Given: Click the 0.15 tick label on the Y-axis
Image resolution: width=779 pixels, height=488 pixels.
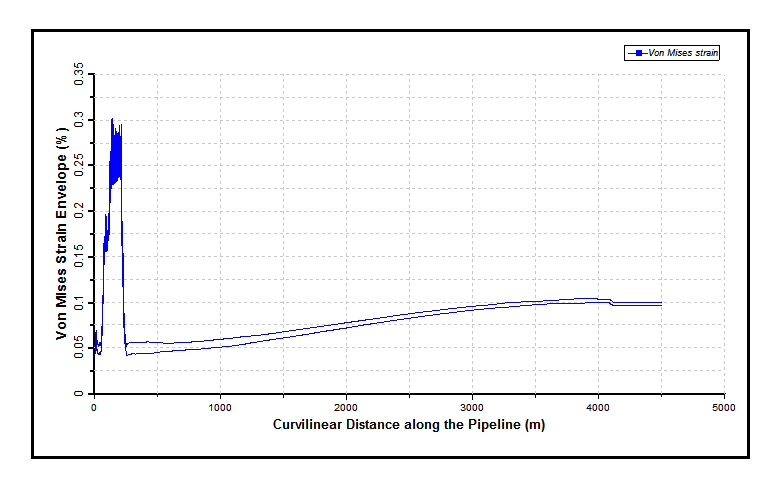Looking at the screenshot, I should 80,257.
